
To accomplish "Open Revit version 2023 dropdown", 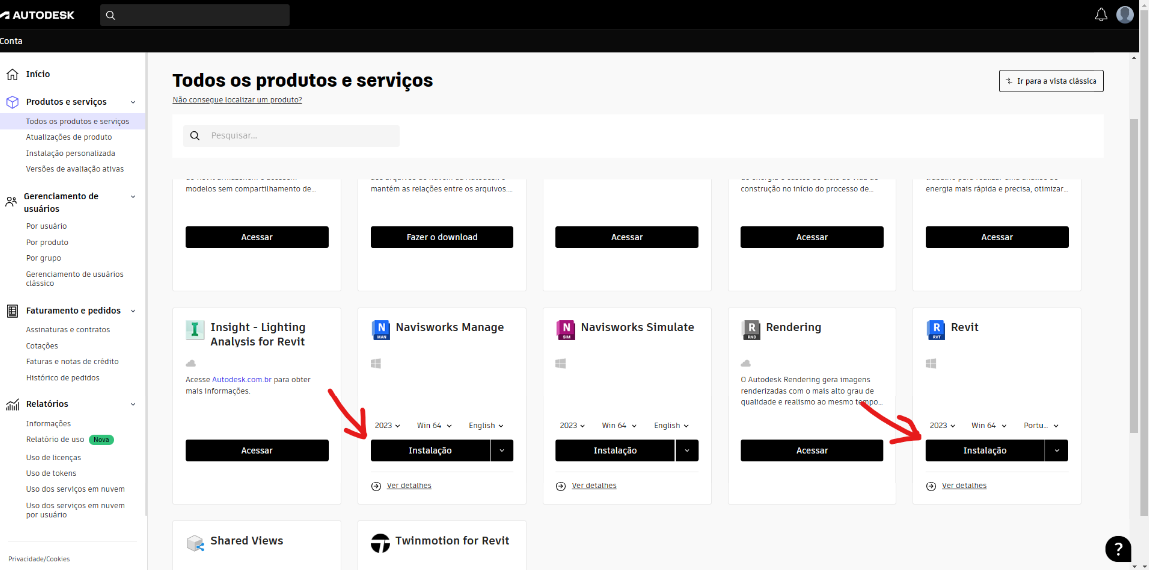I will 942,425.
